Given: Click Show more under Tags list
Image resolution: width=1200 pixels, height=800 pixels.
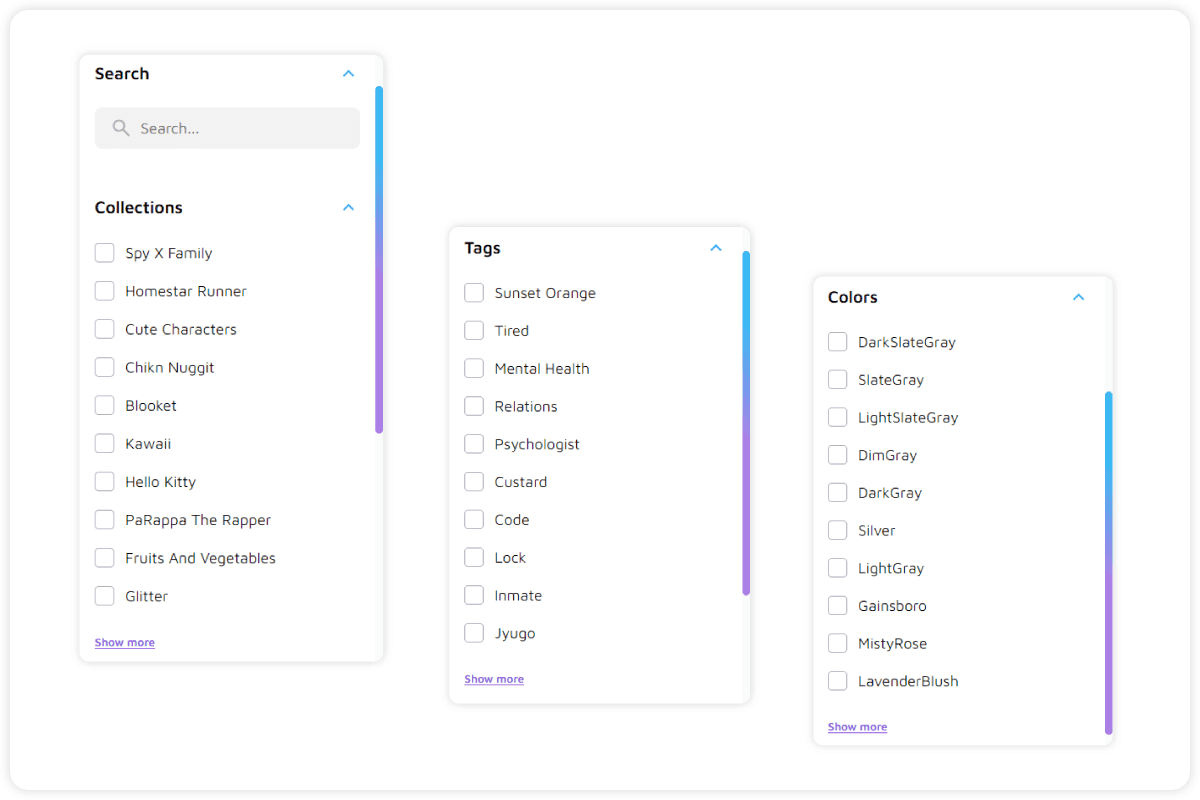Looking at the screenshot, I should click(494, 679).
